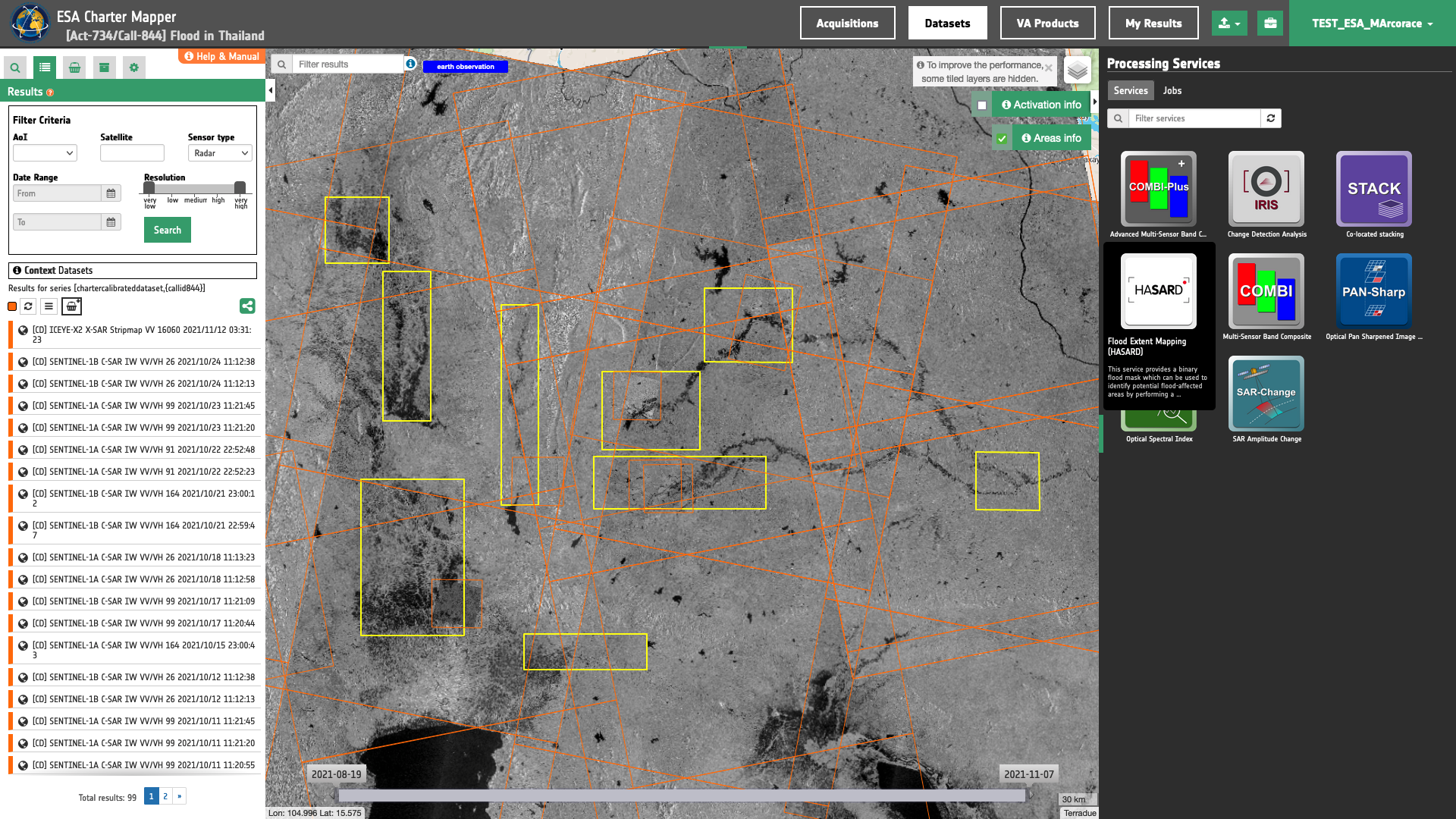Screen dimensions: 1456x819
Task: Open the IRIS Change Detection Analysis service
Action: 1266,189
